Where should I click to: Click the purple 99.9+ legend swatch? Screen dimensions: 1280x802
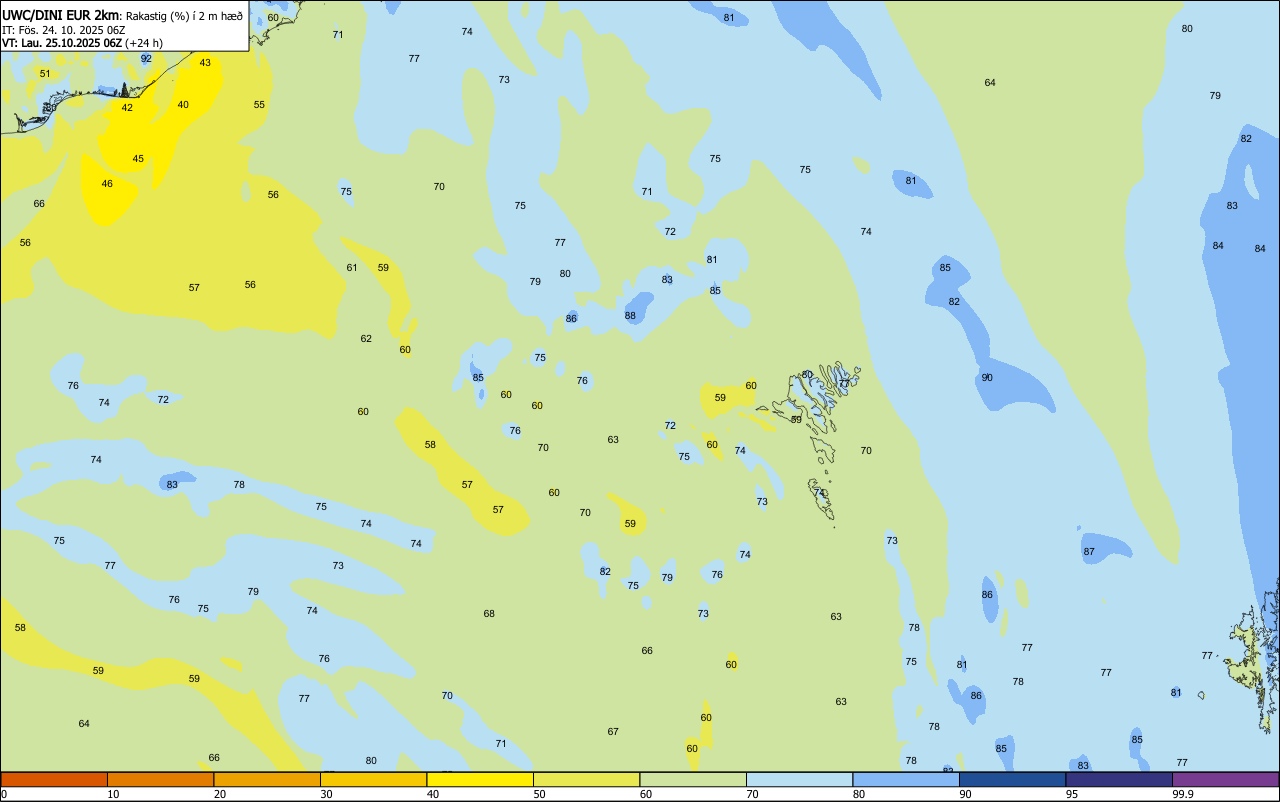click(x=1226, y=779)
